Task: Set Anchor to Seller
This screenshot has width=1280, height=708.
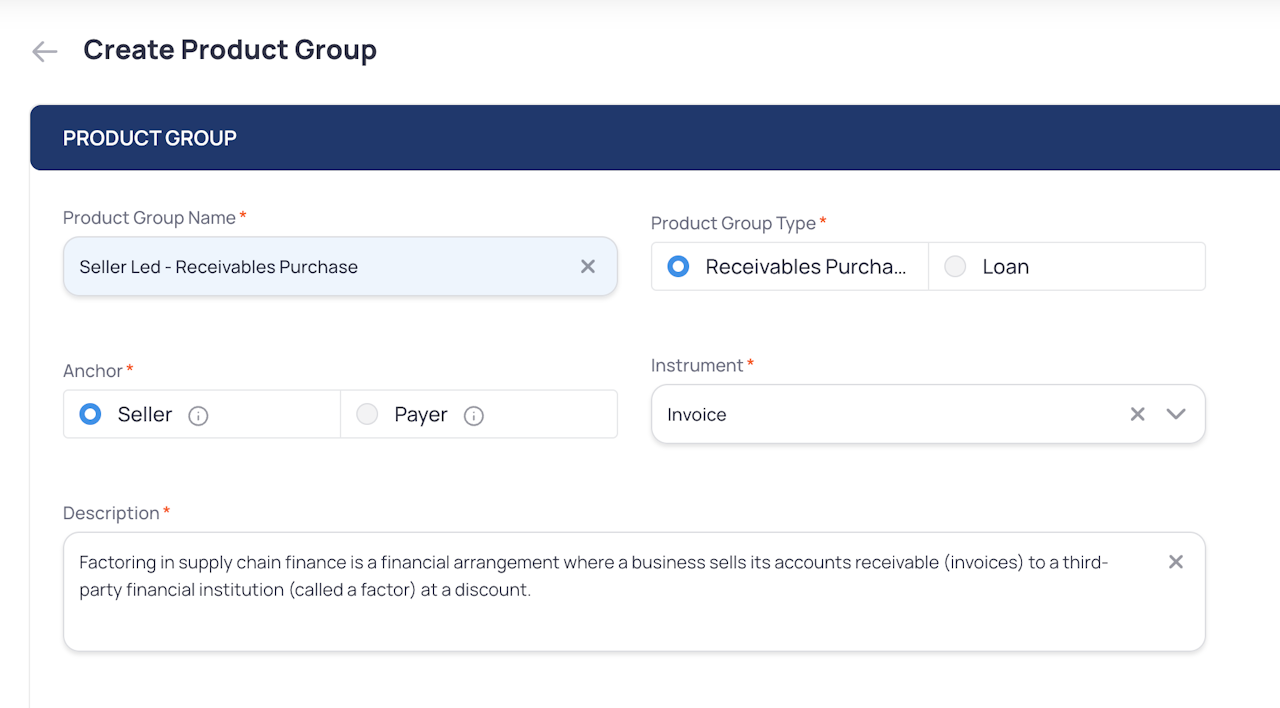Action: click(x=91, y=414)
